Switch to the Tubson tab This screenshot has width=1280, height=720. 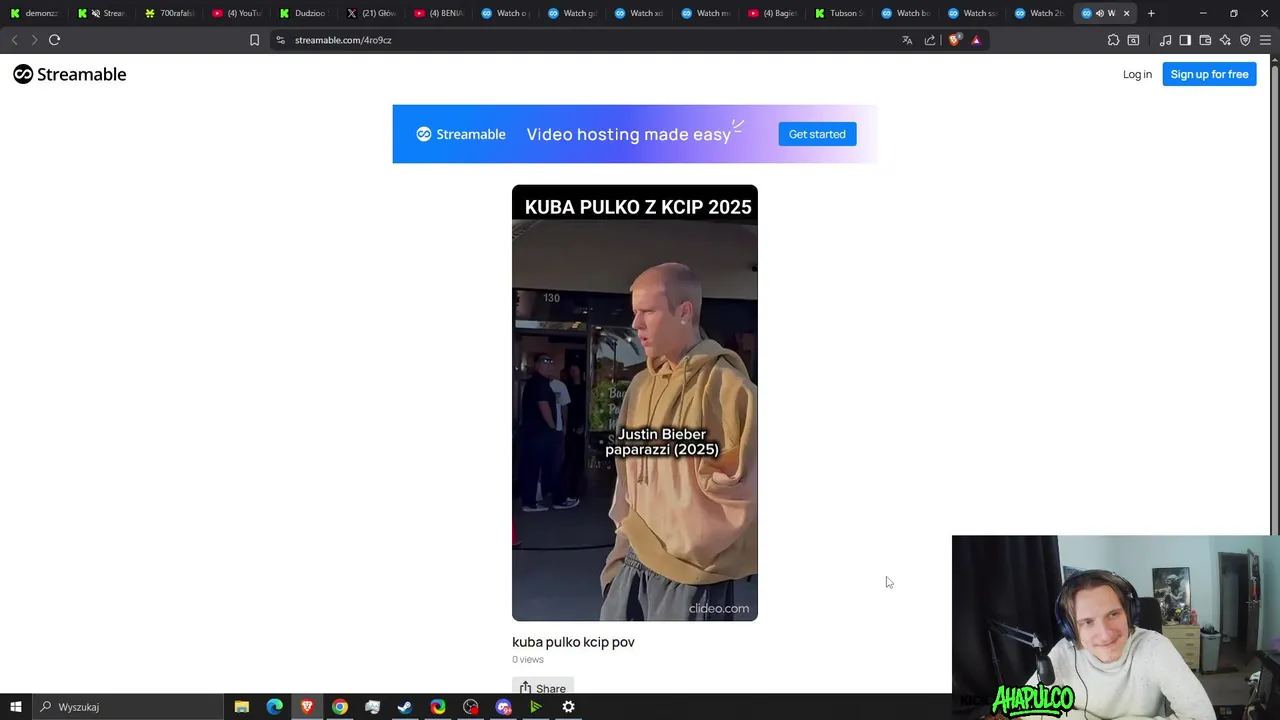point(839,13)
